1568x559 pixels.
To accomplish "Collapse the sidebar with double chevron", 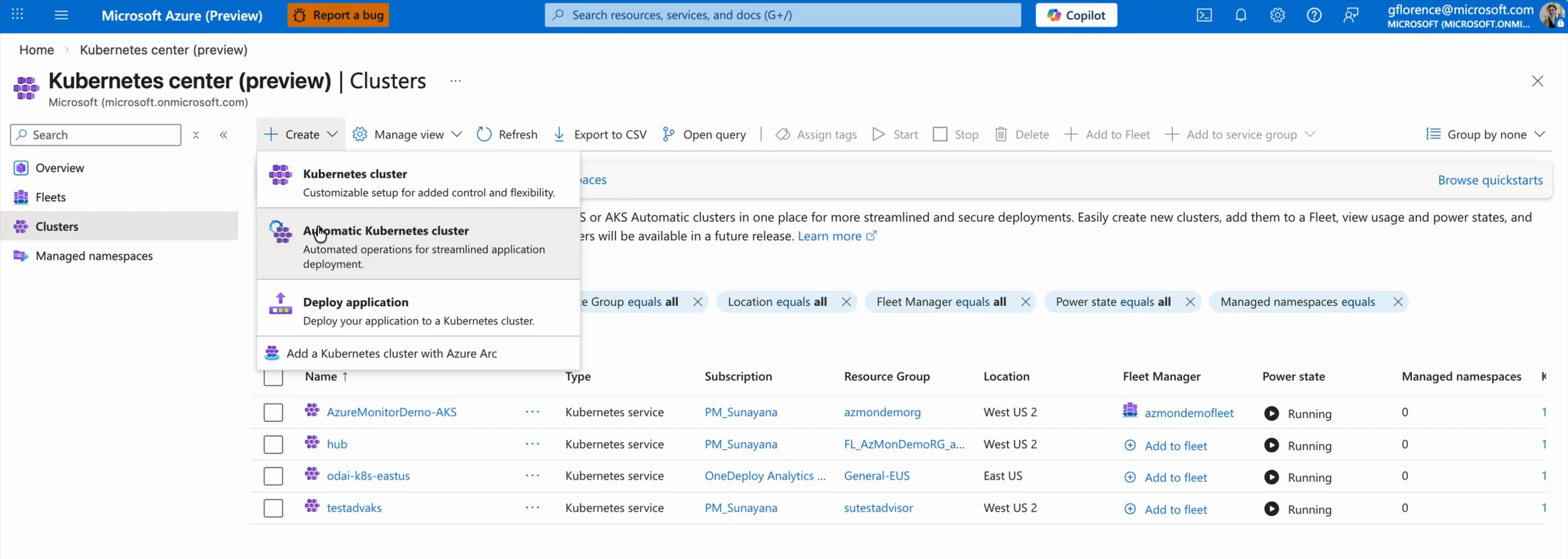I will tap(224, 135).
